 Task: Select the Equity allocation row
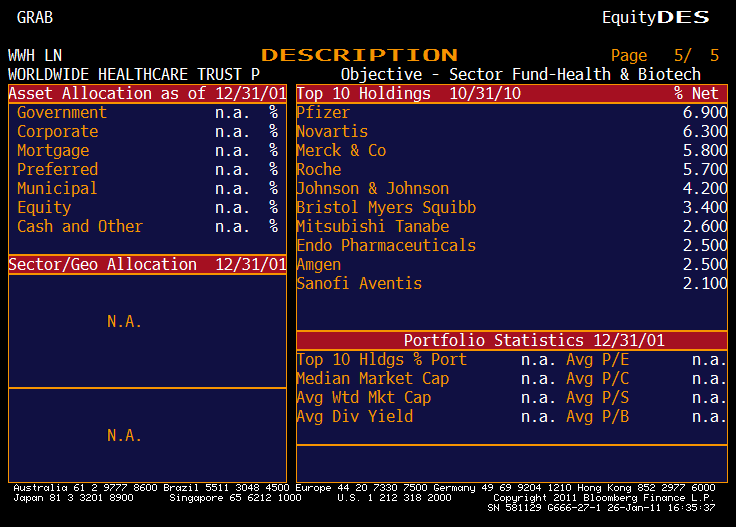(147, 207)
